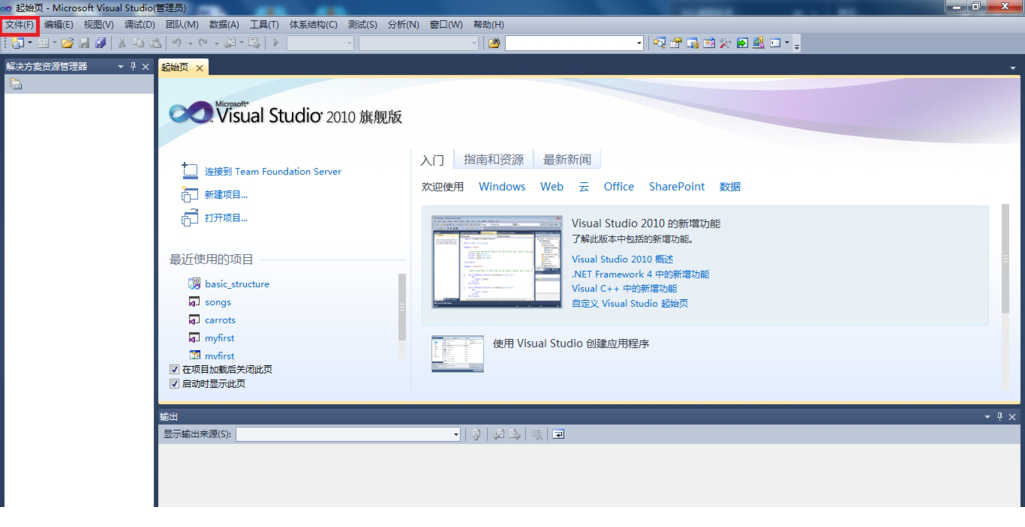Screen dimensions: 1025x527
Task: Open the Tools (工具) menu
Action: [x=264, y=25]
